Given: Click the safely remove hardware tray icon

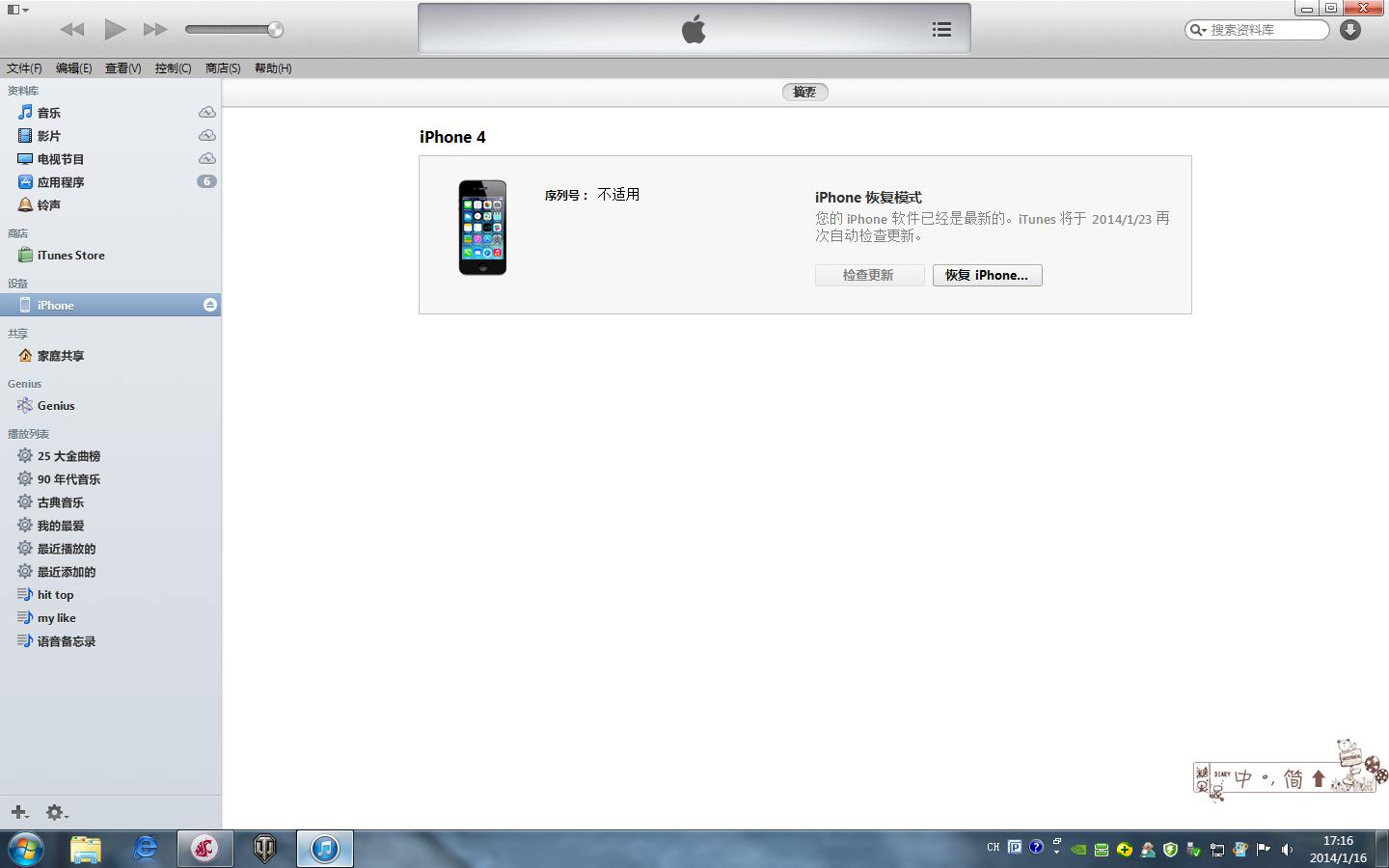Looking at the screenshot, I should (1194, 850).
